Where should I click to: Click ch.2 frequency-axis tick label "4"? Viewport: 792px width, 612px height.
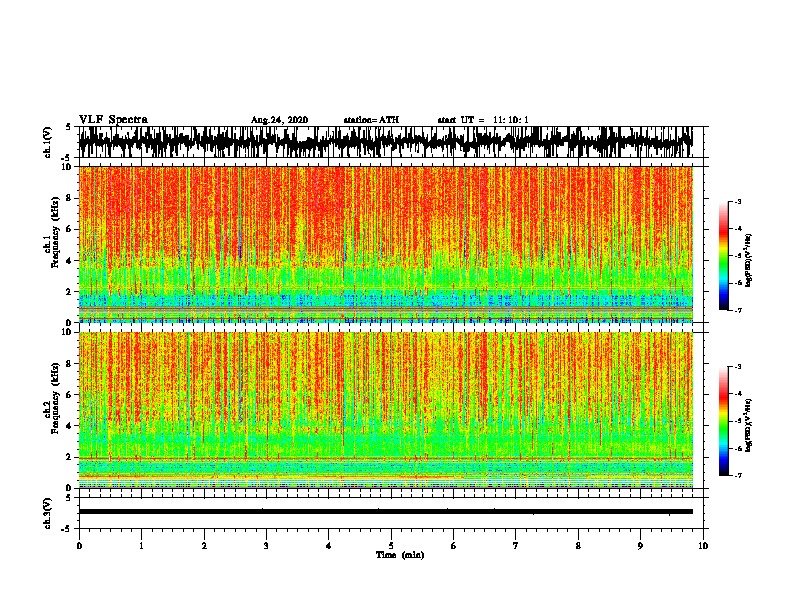(69, 426)
